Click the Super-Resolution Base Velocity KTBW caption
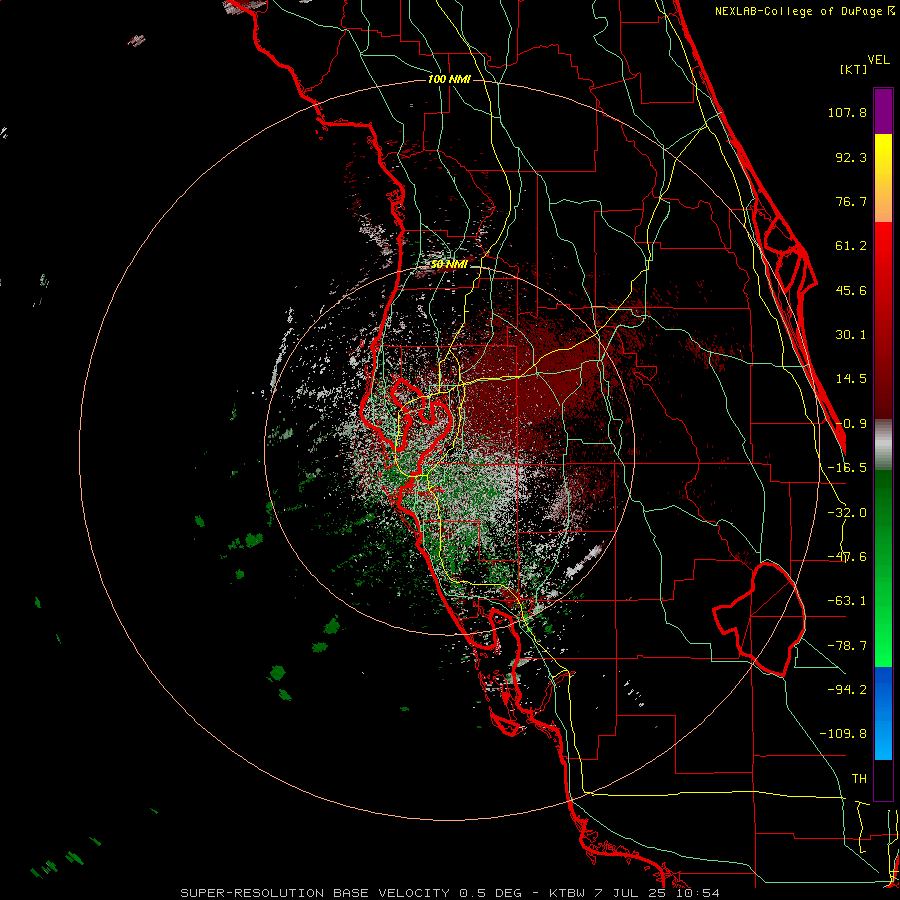 point(450,893)
